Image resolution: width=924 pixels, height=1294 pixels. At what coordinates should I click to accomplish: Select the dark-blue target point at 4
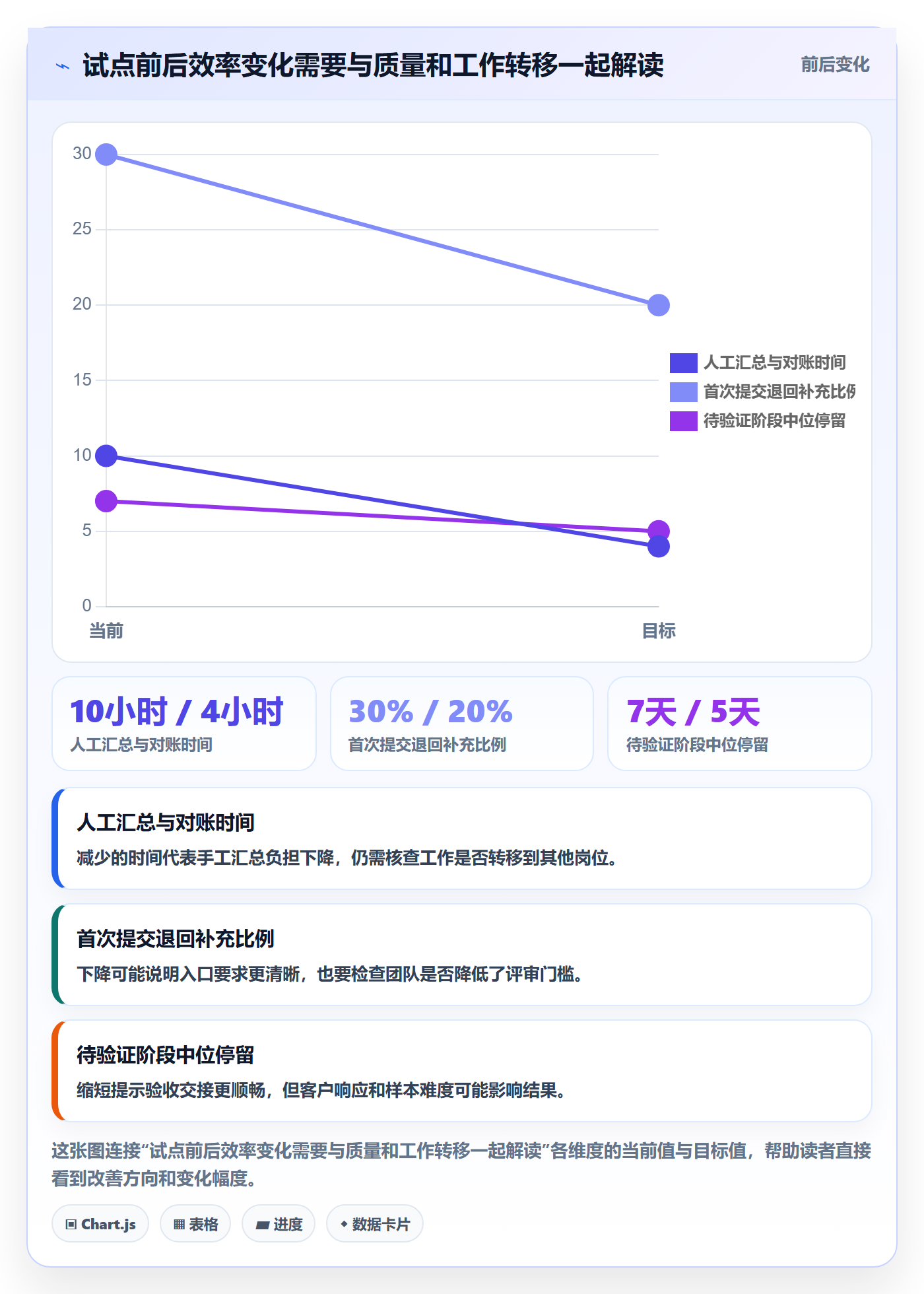pyautogui.click(x=658, y=547)
